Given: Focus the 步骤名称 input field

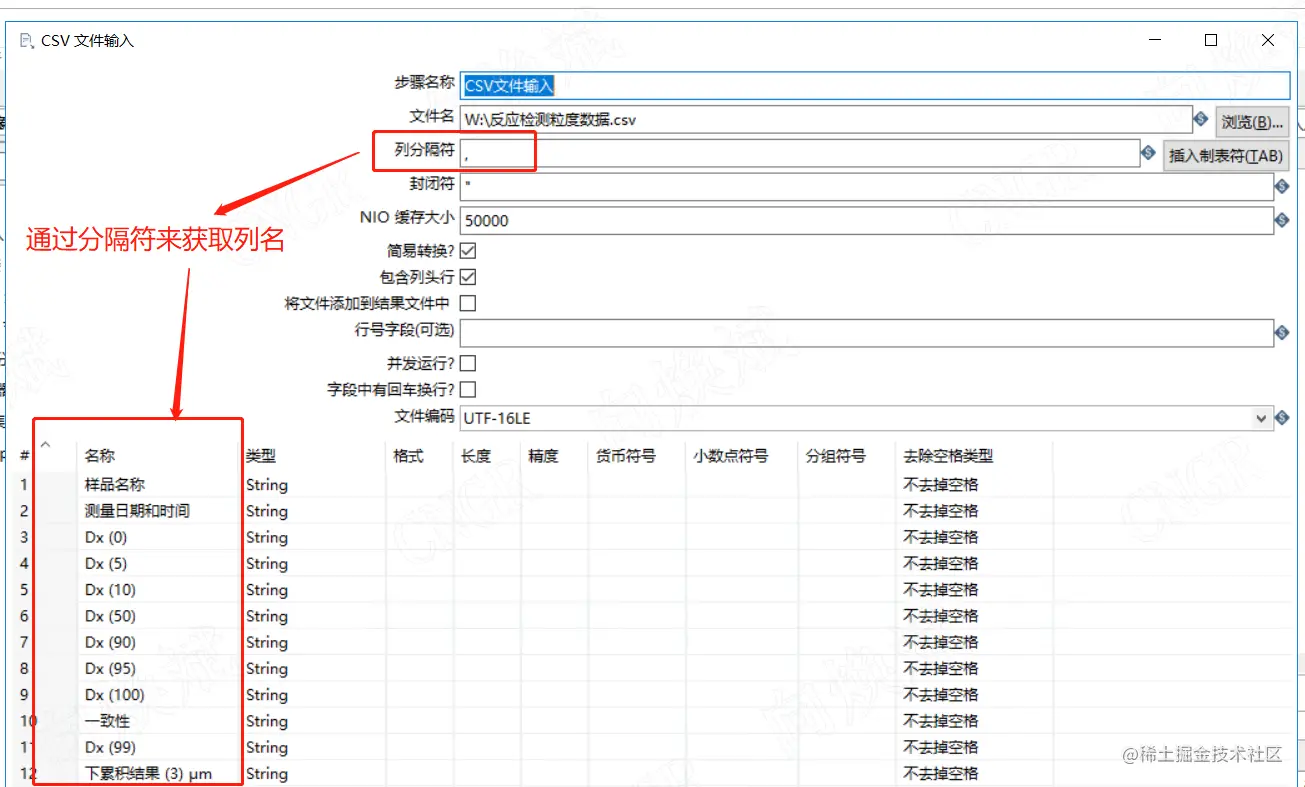Looking at the screenshot, I should (875, 86).
